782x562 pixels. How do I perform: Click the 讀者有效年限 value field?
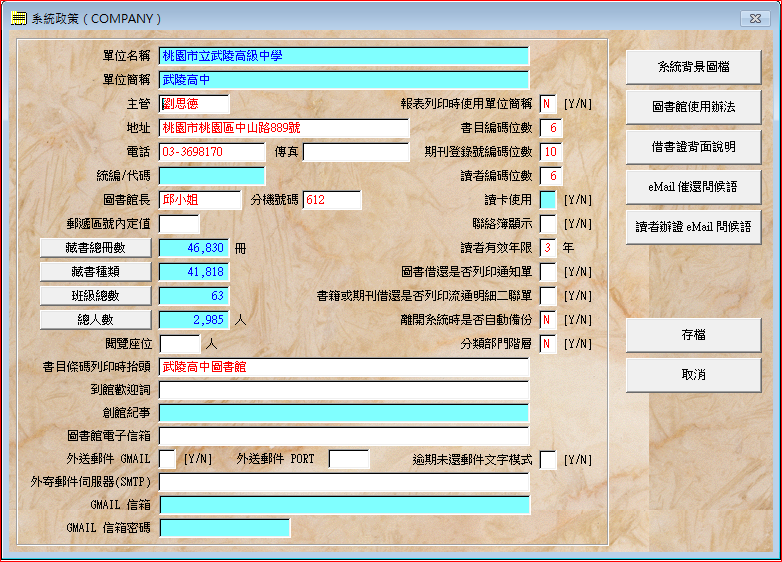(548, 248)
